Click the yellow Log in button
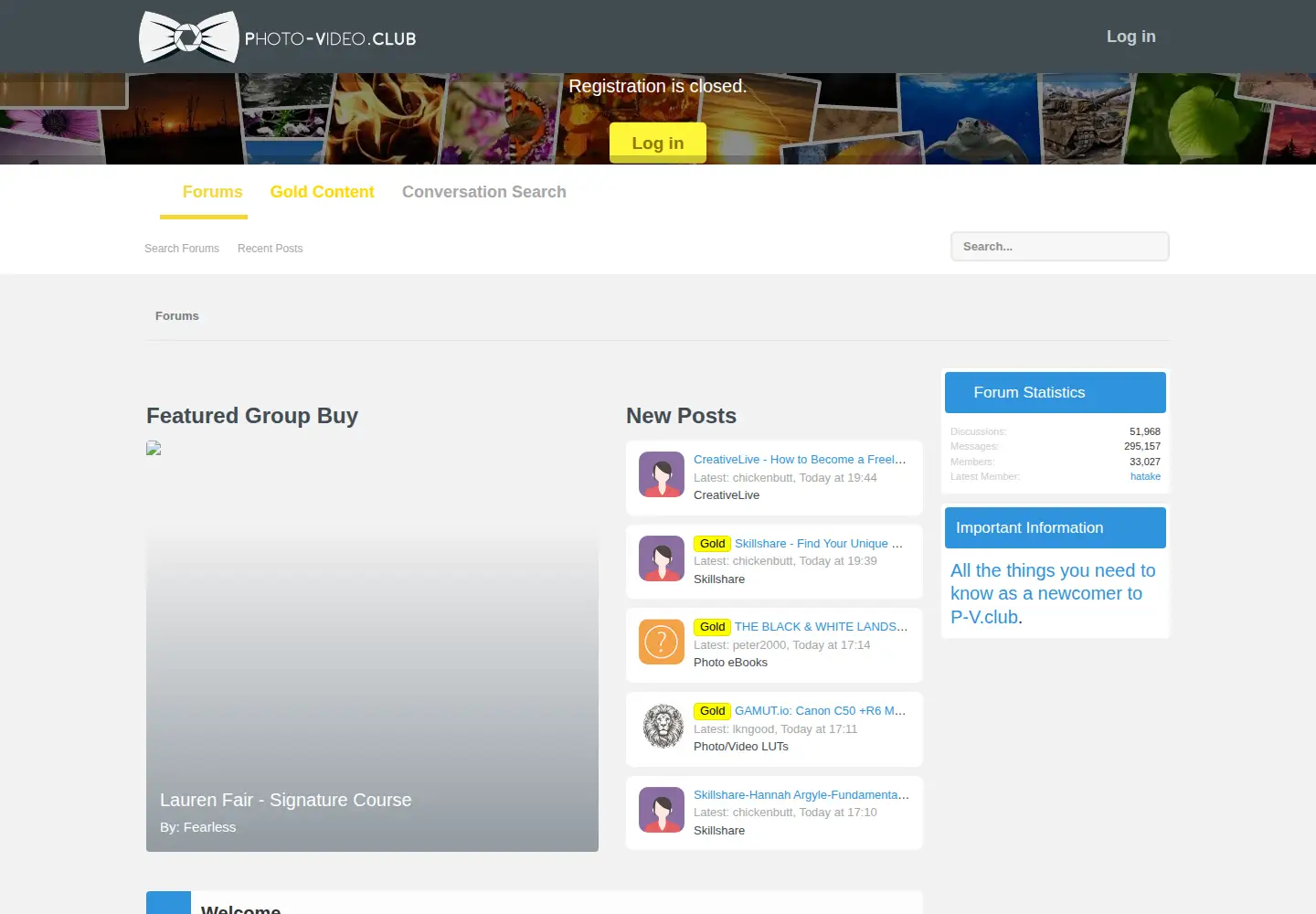The width and height of the screenshot is (1316, 914). 658,143
